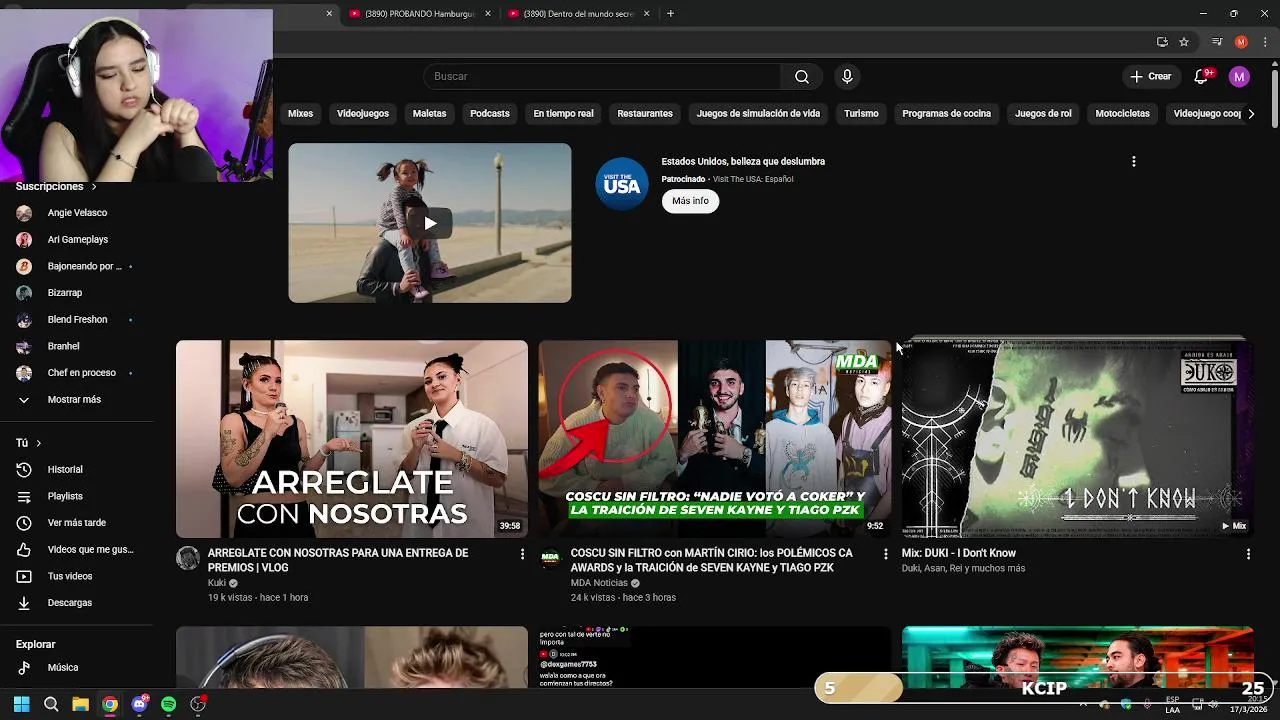Select the Mixes filter chip
Viewport: 1280px width, 720px height.
[x=301, y=114]
